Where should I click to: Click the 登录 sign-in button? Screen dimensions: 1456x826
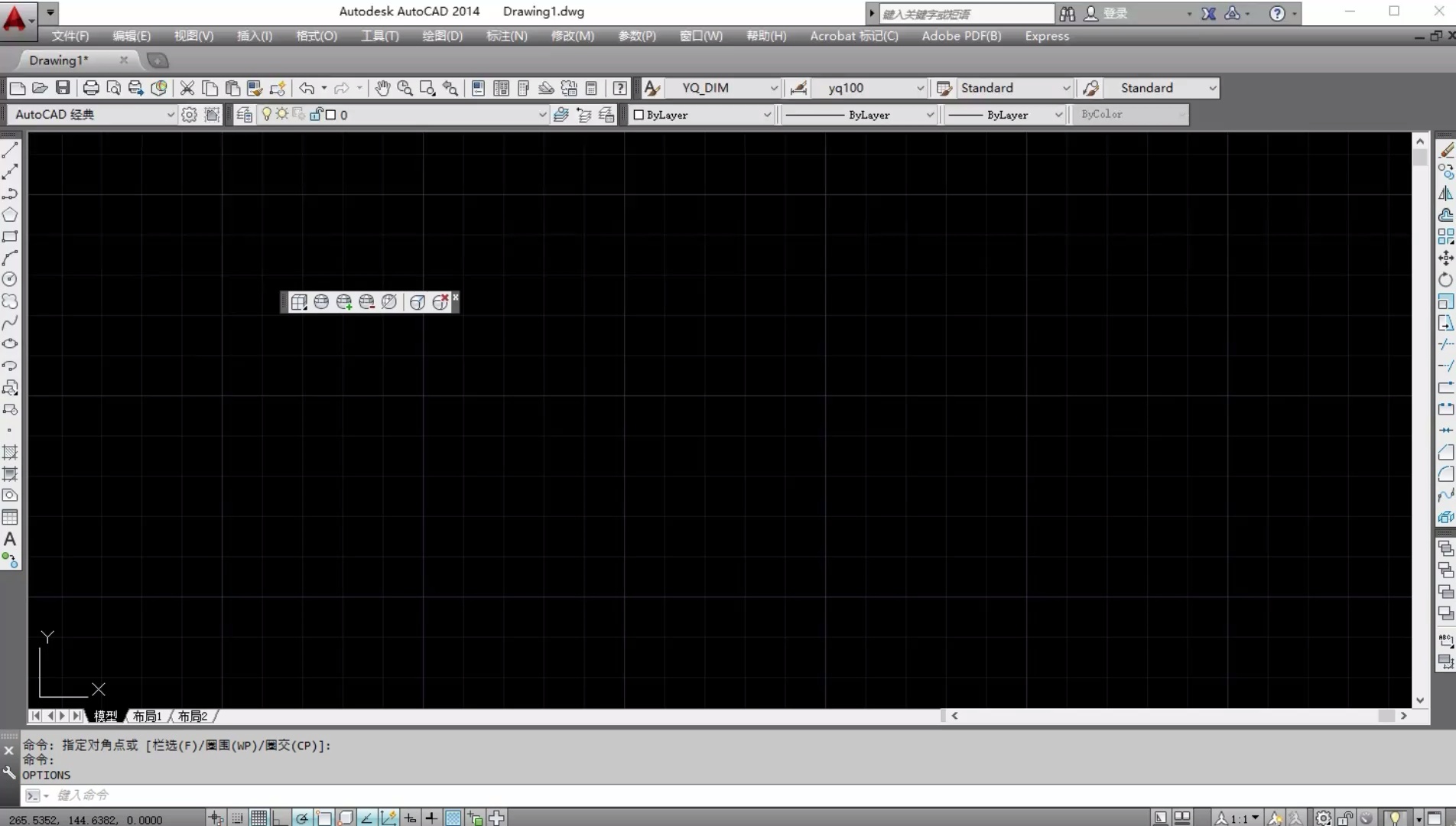click(1115, 13)
